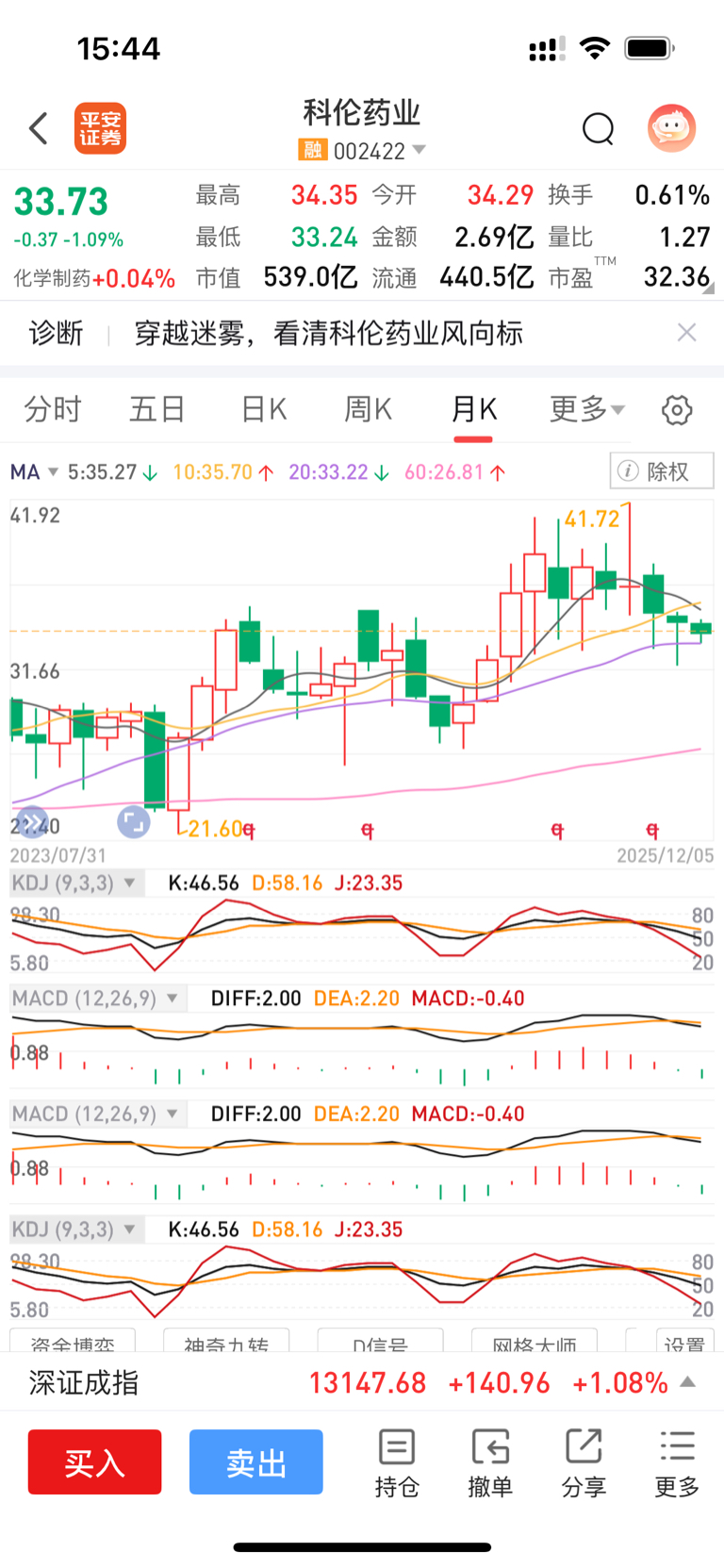
Task: Open the 网格大师 indicator button
Action: click(x=535, y=1342)
